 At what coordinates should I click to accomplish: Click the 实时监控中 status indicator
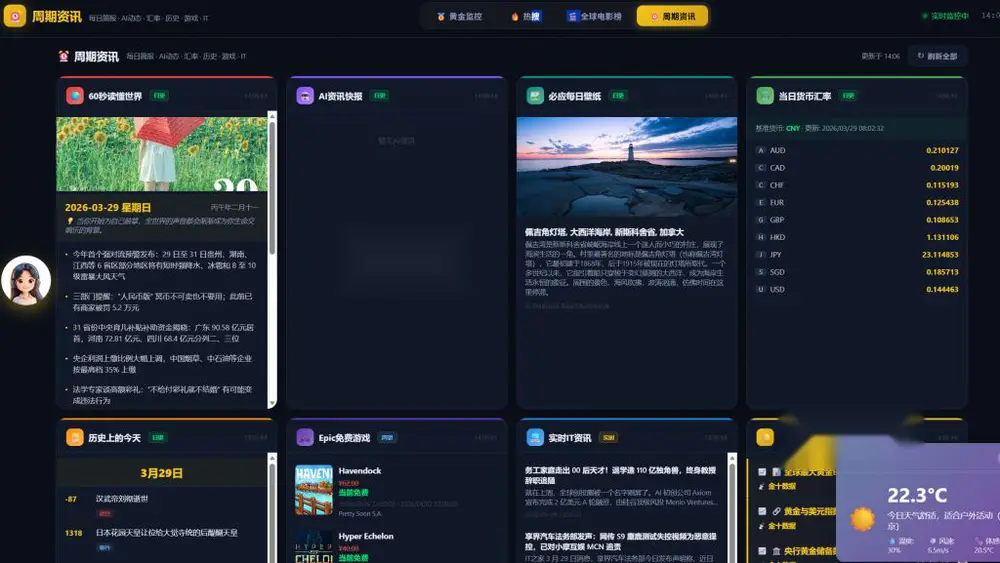coord(945,16)
